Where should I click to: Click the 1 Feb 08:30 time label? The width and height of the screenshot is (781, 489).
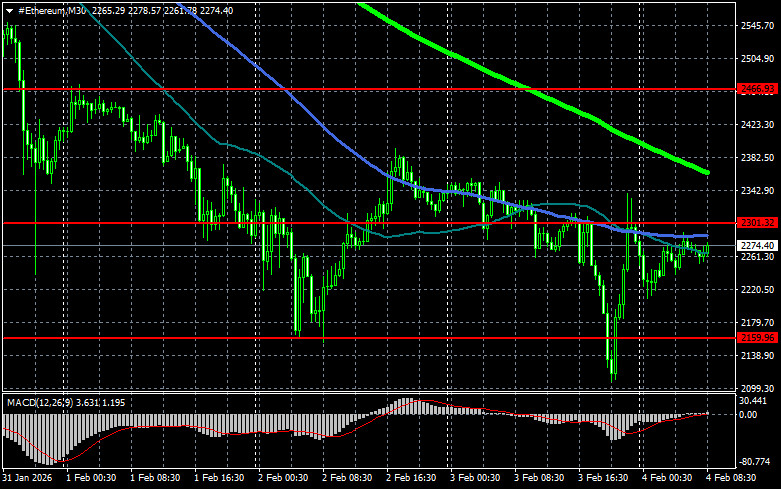(x=155, y=478)
